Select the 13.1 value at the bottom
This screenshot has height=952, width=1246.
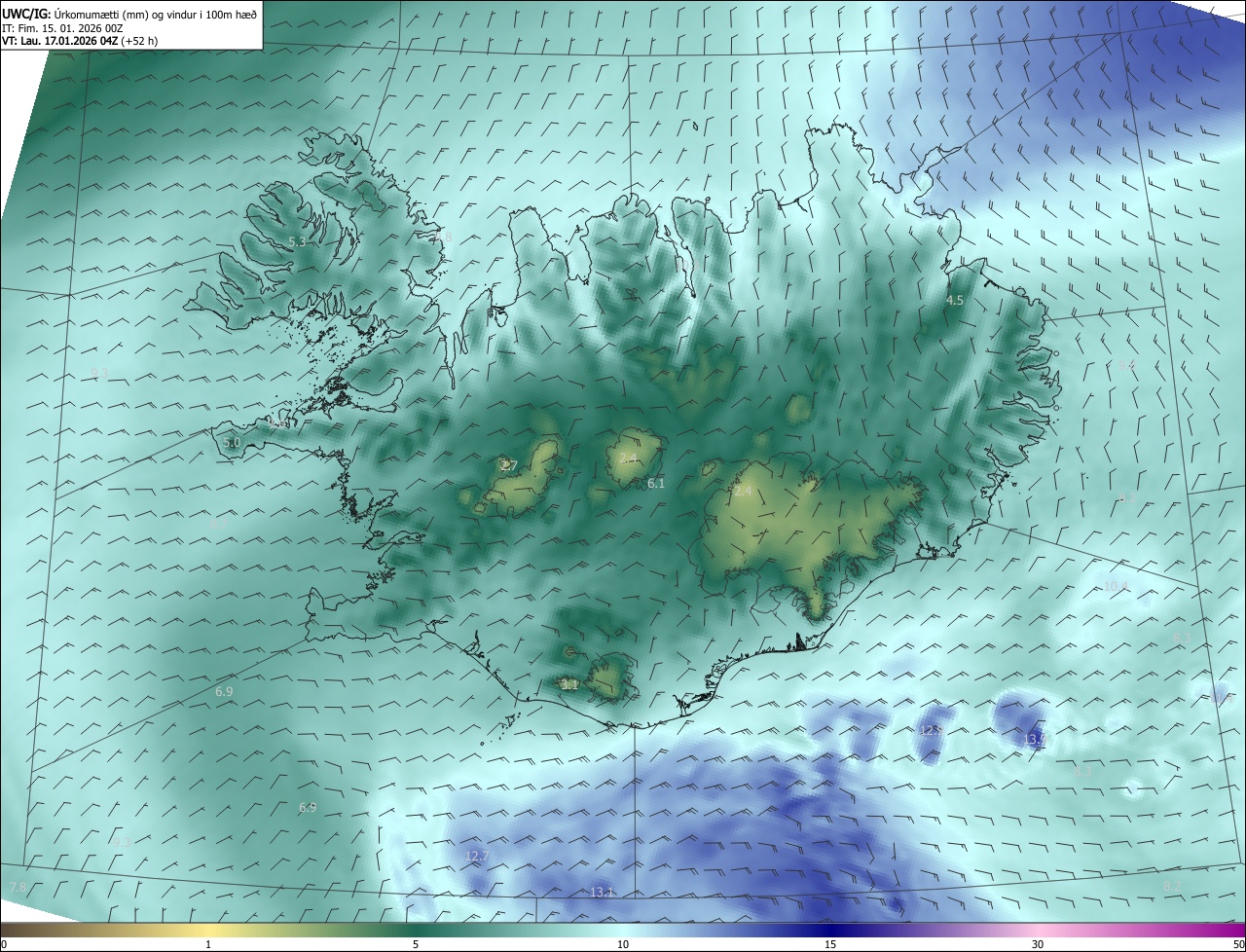603,893
